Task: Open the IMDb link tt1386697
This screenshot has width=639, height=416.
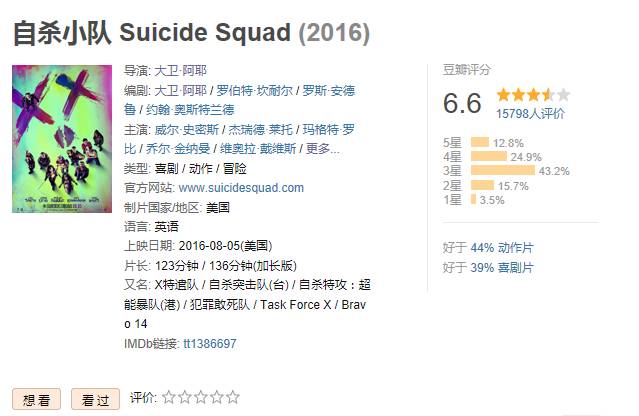Action: (209, 343)
